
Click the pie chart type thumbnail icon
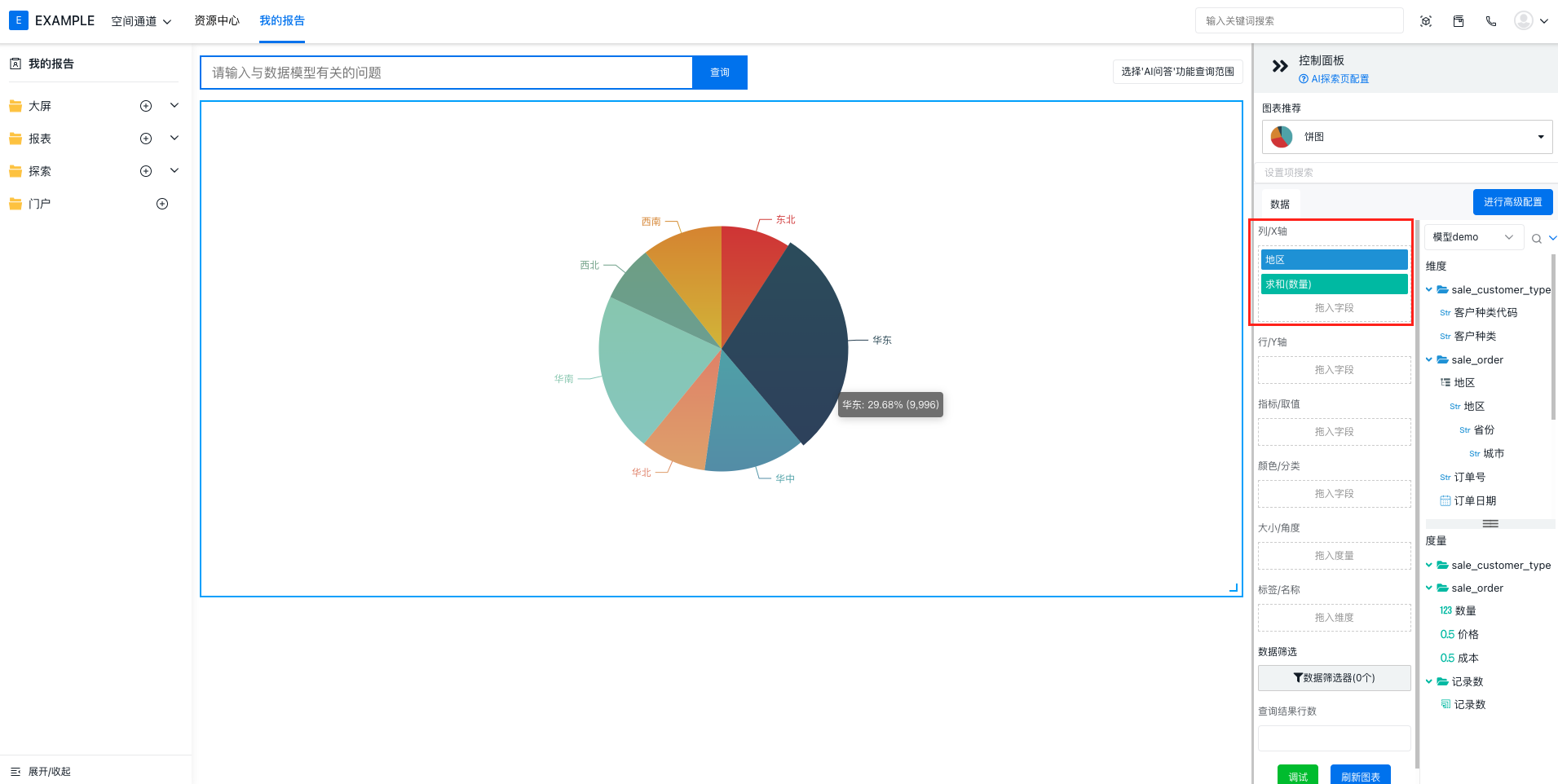pos(1282,137)
